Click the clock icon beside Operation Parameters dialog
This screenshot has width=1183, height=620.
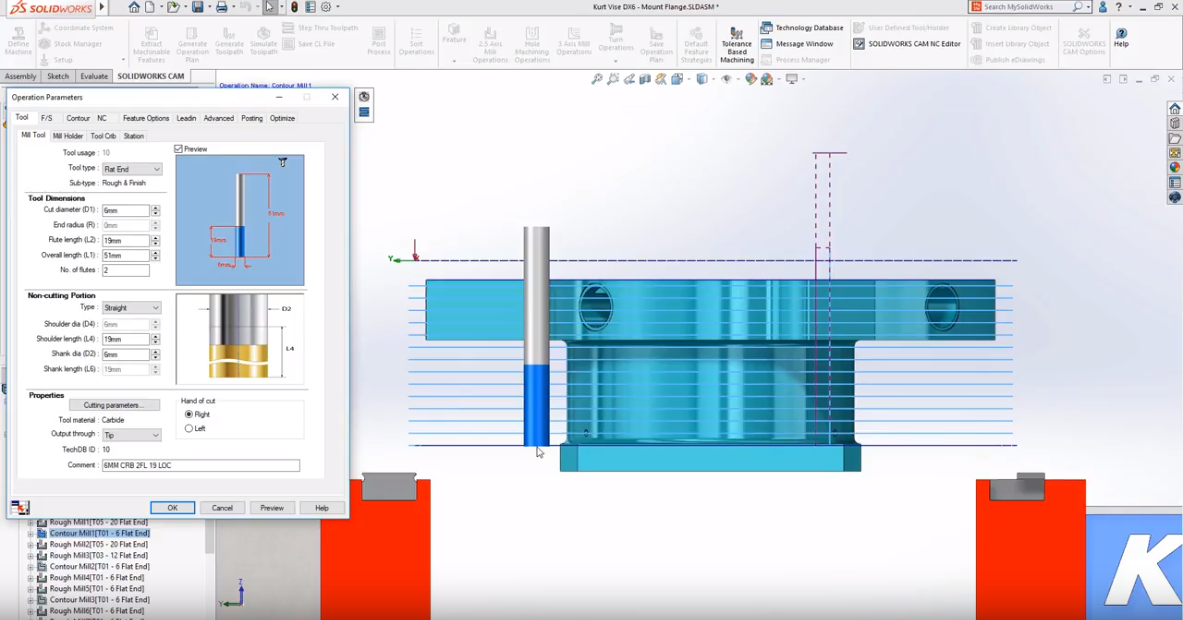pyautogui.click(x=364, y=97)
